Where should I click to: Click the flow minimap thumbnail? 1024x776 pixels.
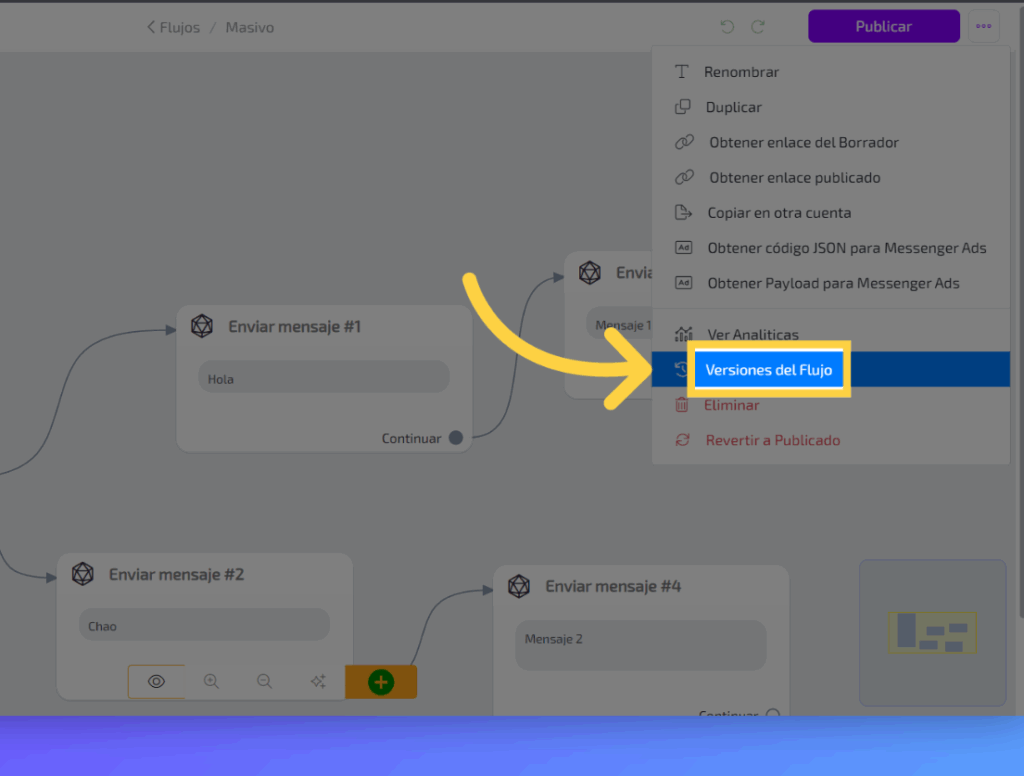click(932, 632)
